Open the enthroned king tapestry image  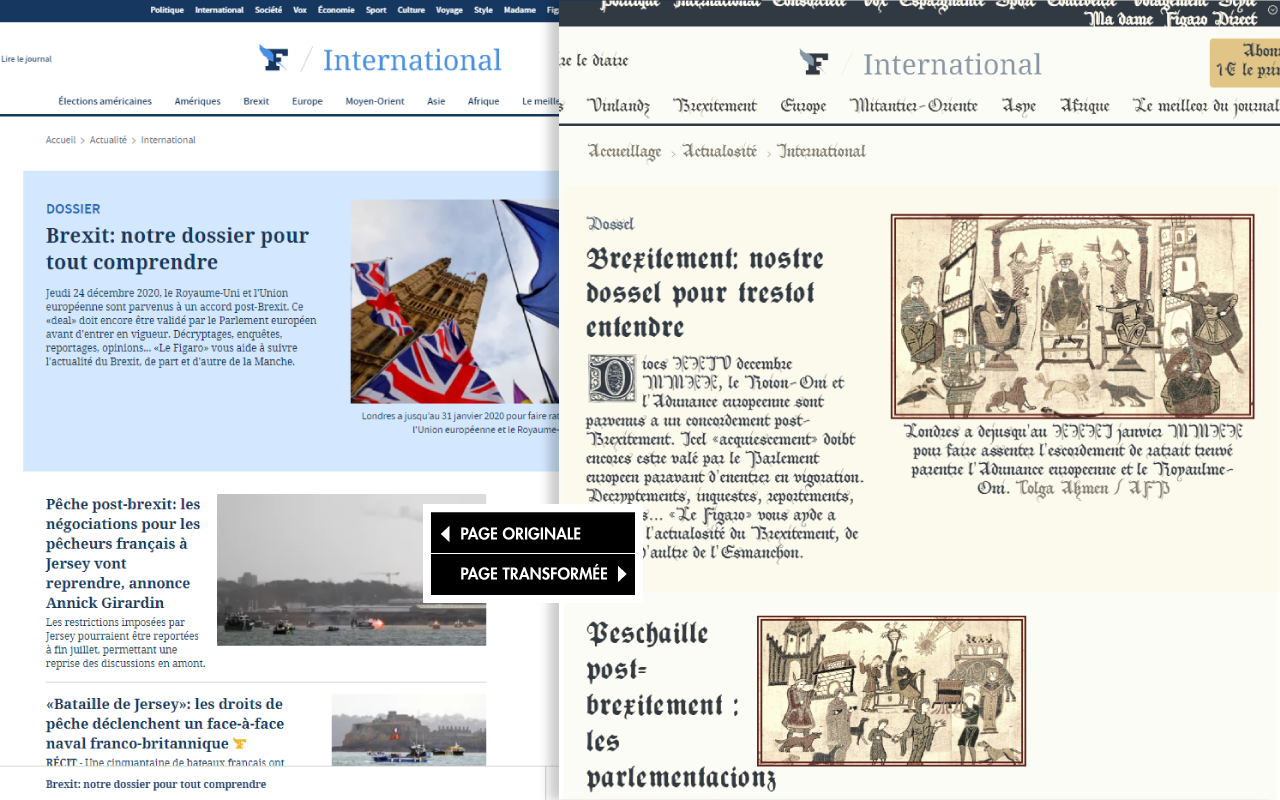coord(1072,317)
